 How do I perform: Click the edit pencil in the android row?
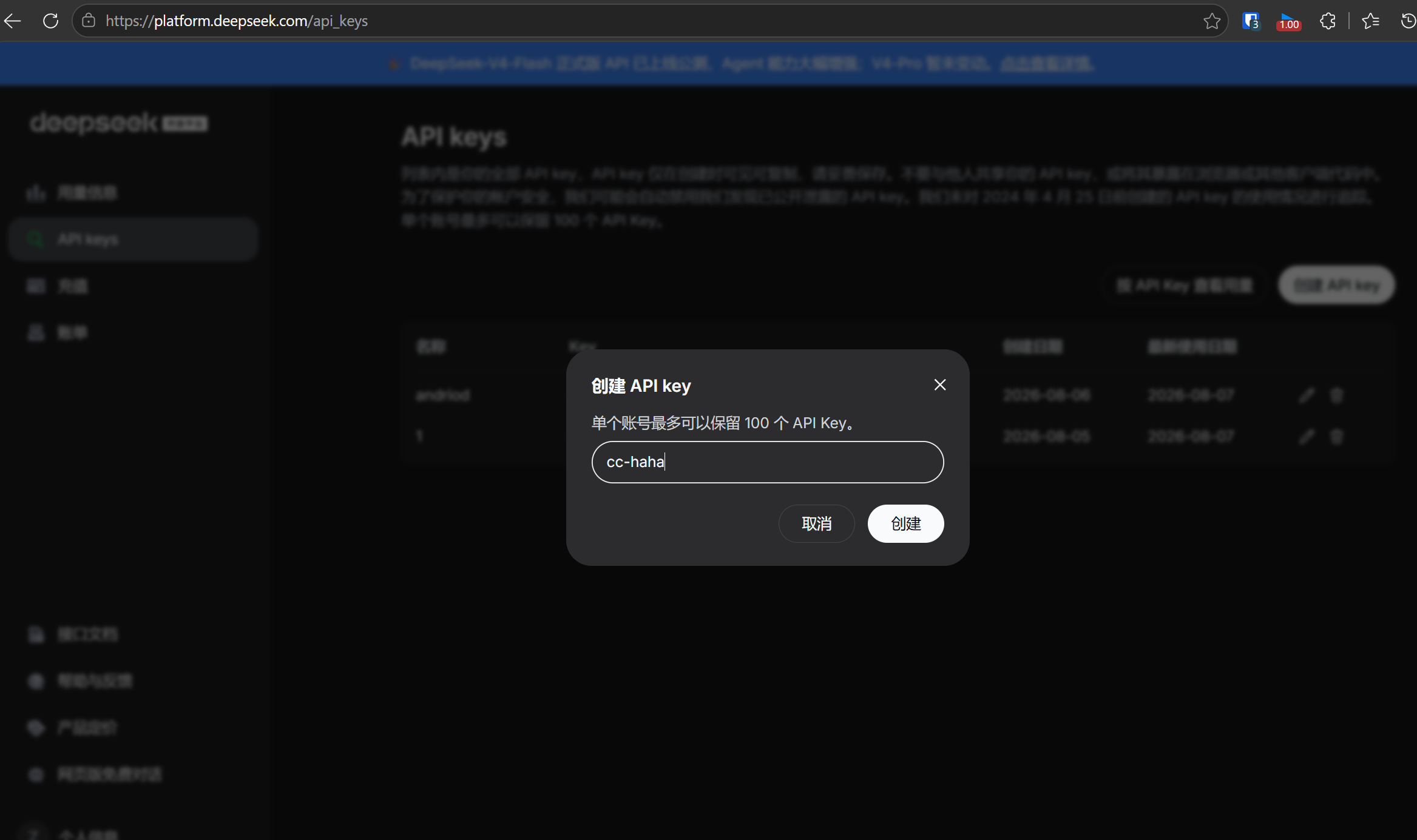pos(1307,395)
